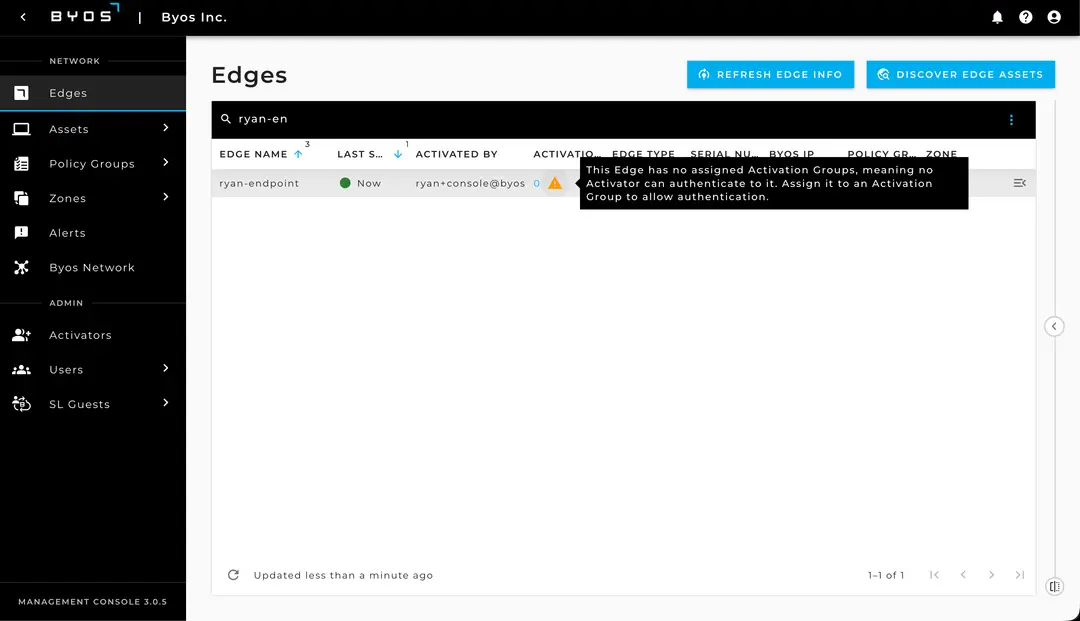Click the Assets laptop icon
The width and height of the screenshot is (1080, 621).
click(x=21, y=129)
